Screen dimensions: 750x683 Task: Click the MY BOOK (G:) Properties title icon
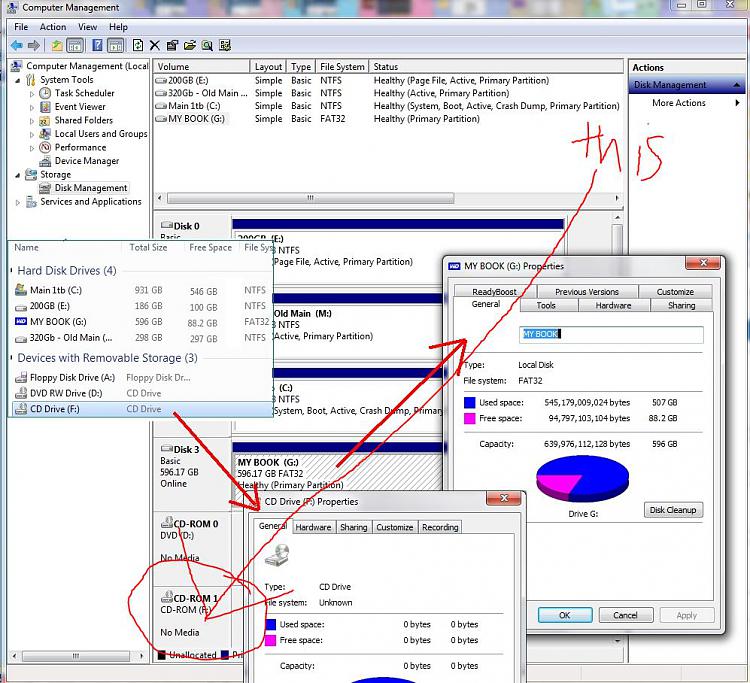tap(453, 266)
